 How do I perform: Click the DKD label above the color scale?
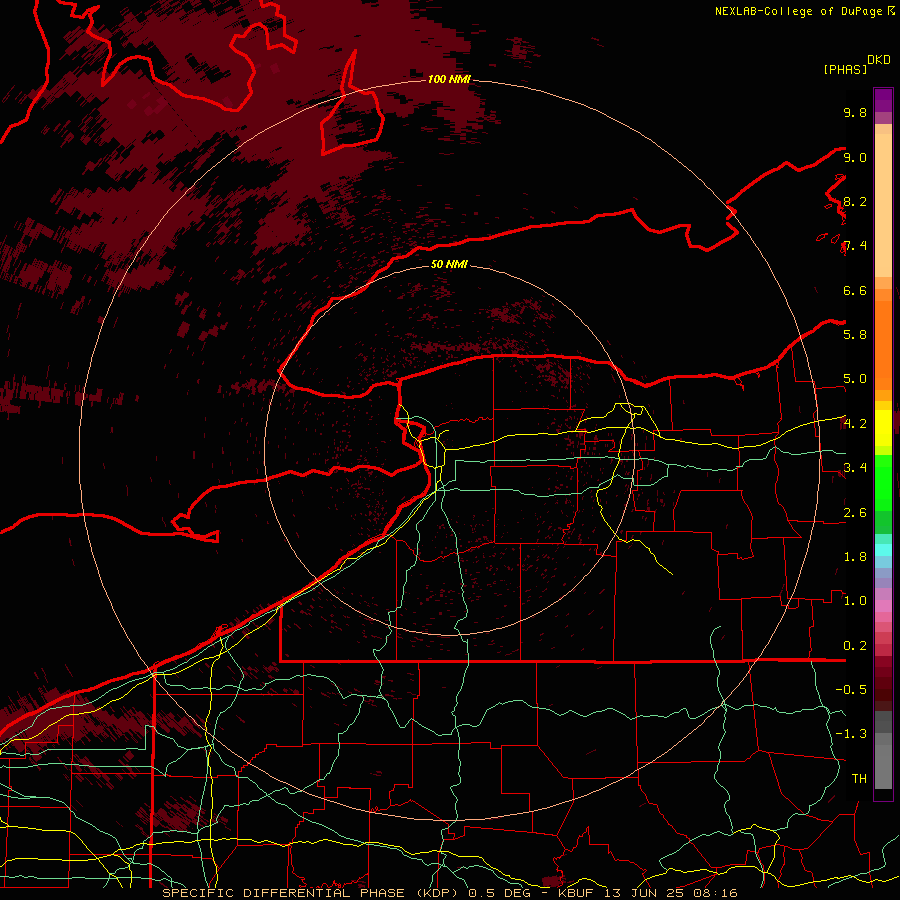click(879, 60)
